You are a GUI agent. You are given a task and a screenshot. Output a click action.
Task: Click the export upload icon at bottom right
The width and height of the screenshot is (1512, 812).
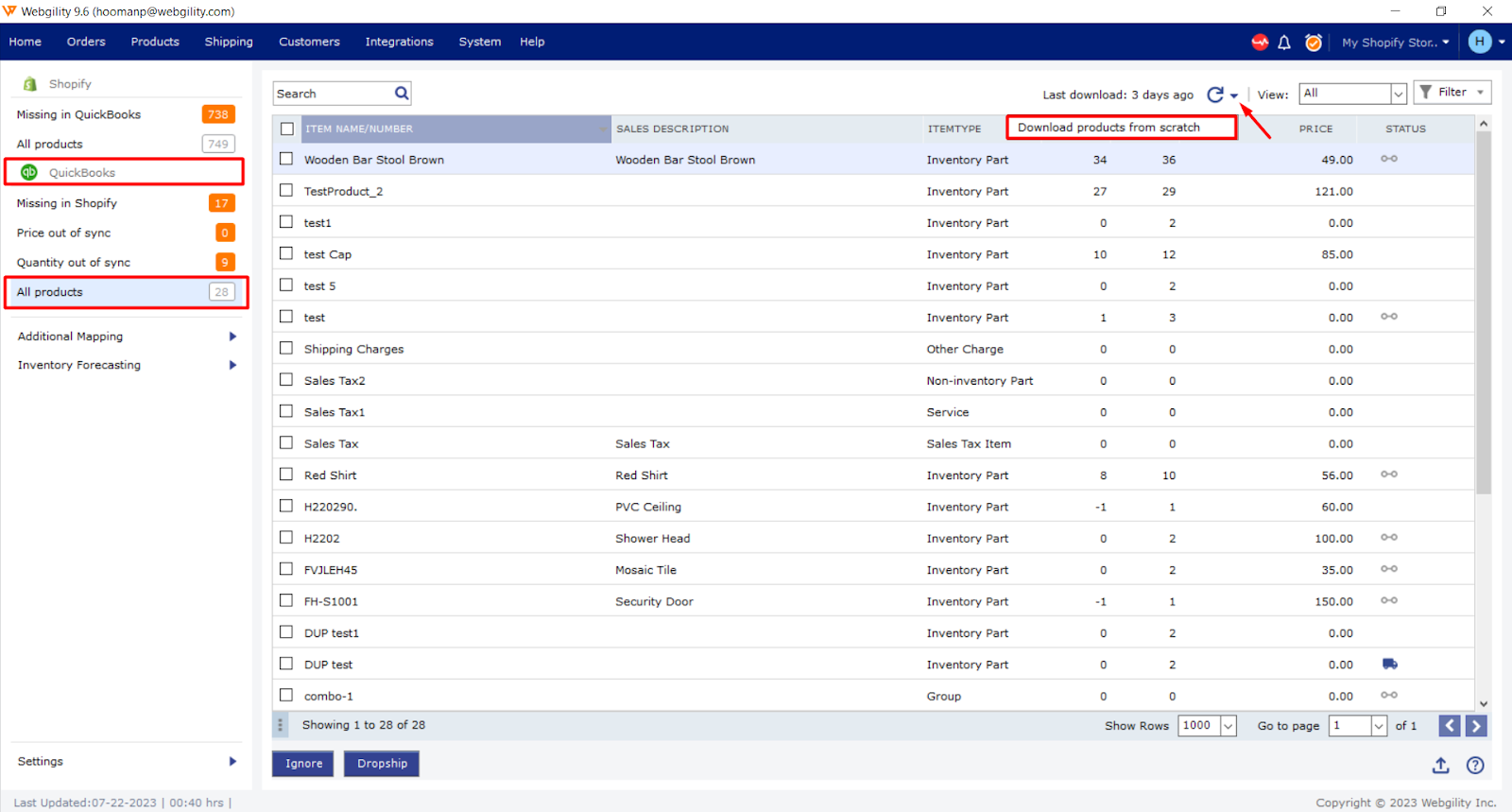(1440, 765)
